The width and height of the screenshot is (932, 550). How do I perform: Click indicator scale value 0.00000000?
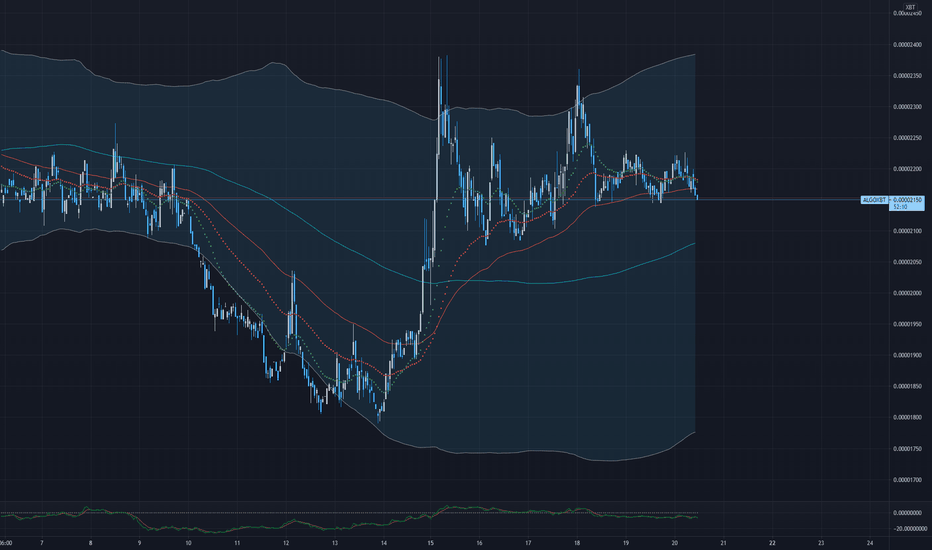908,513
